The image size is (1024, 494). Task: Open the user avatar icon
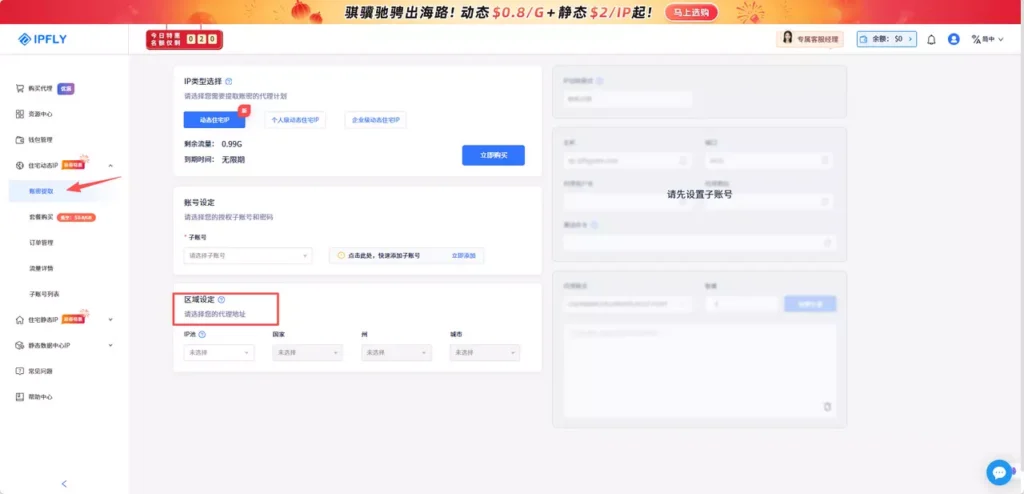(953, 39)
